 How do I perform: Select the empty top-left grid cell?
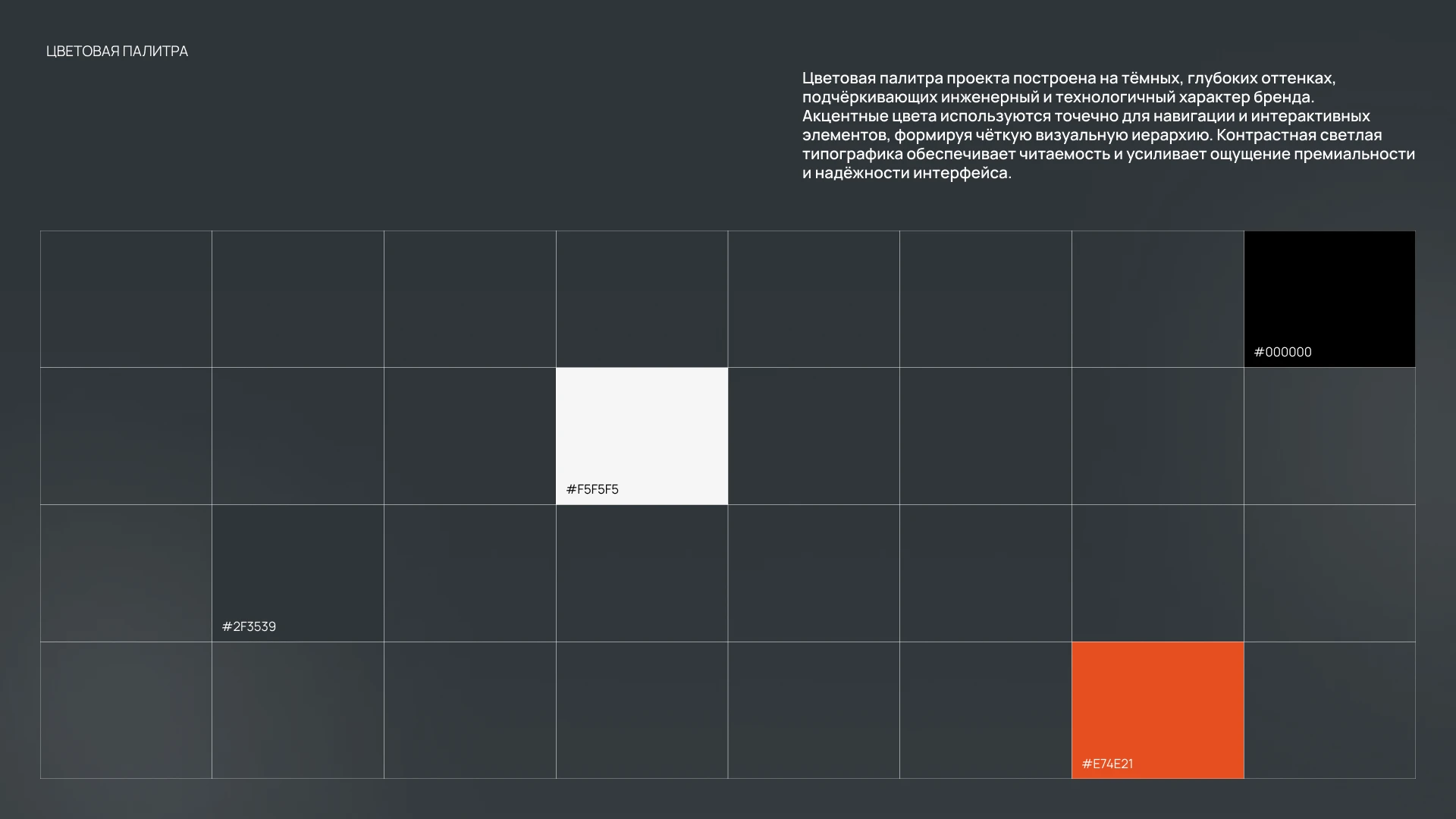[x=126, y=299]
